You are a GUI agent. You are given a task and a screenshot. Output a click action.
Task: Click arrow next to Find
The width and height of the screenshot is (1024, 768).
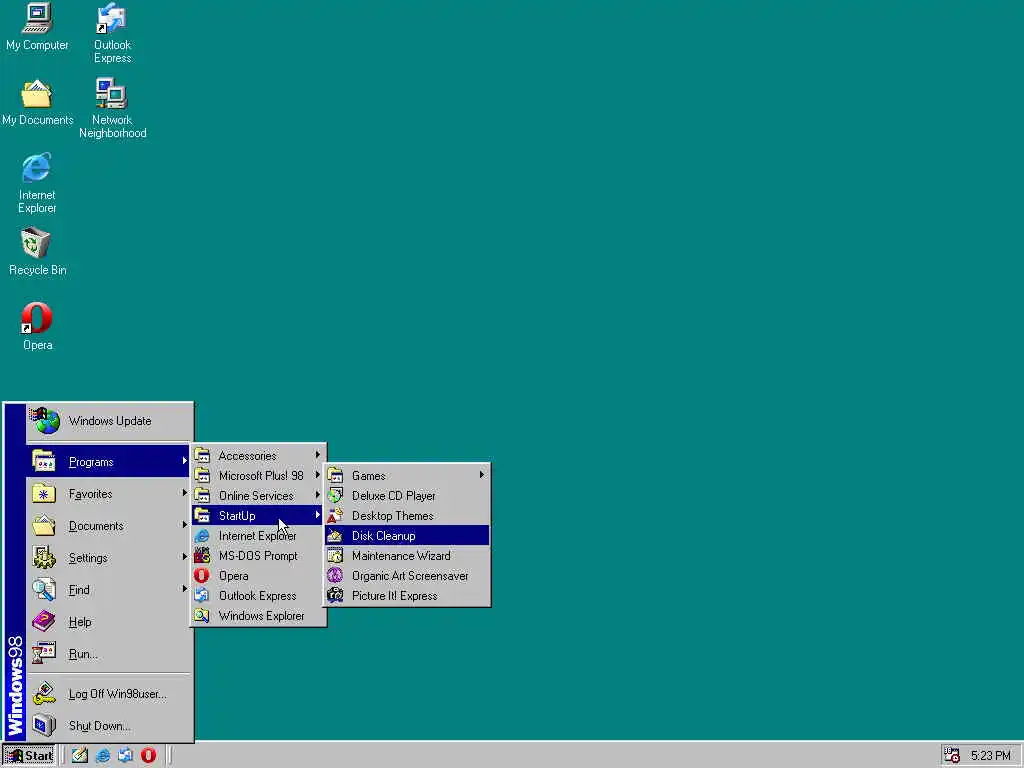(185, 589)
